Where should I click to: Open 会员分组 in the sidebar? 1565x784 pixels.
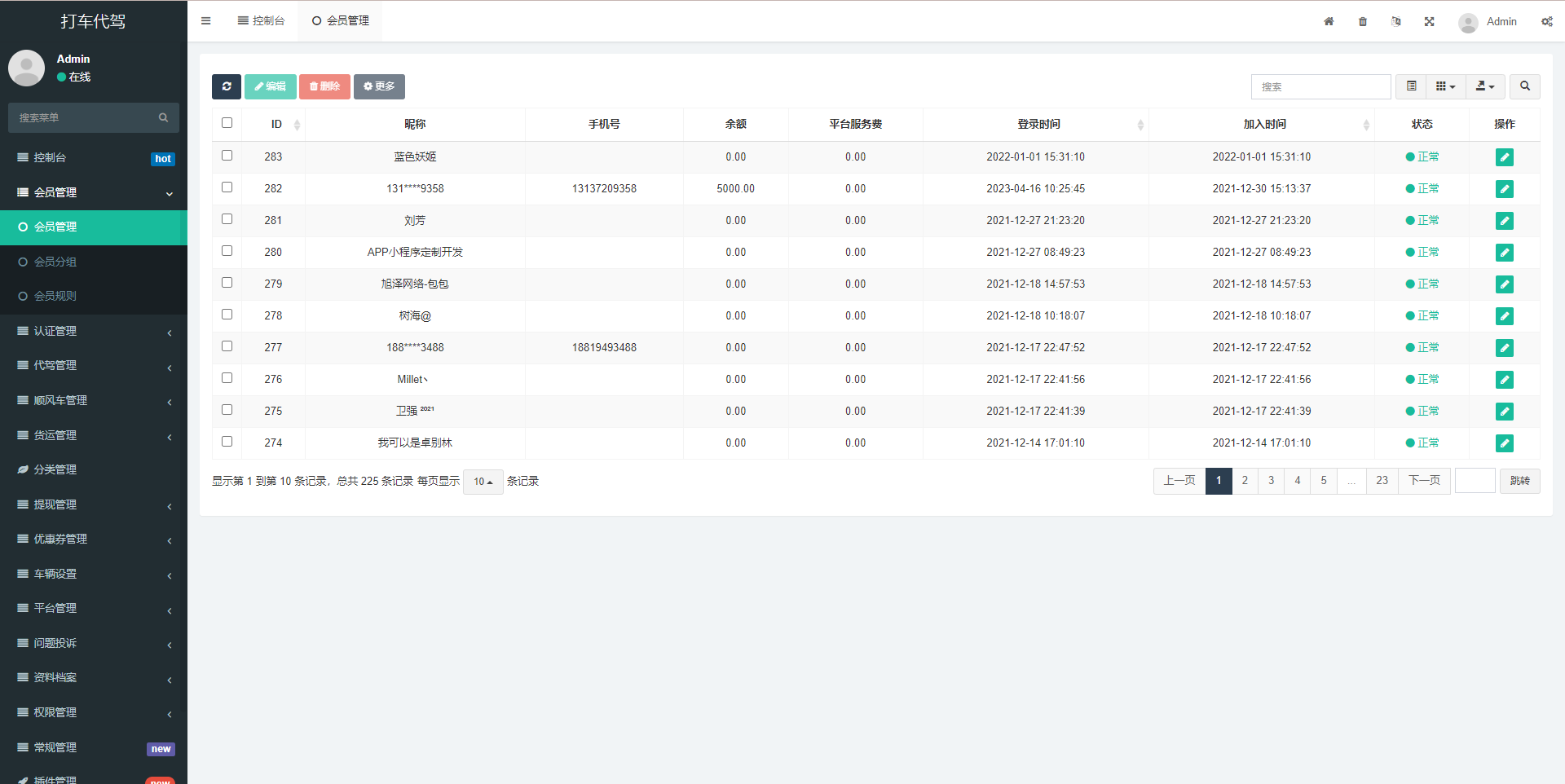tap(55, 262)
